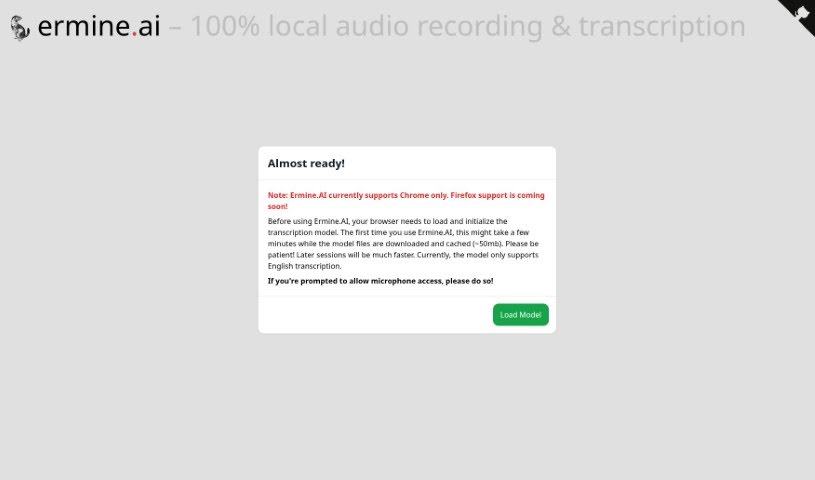Click the red dot in ermine.ai
The image size is (815, 480).
tap(134, 35)
